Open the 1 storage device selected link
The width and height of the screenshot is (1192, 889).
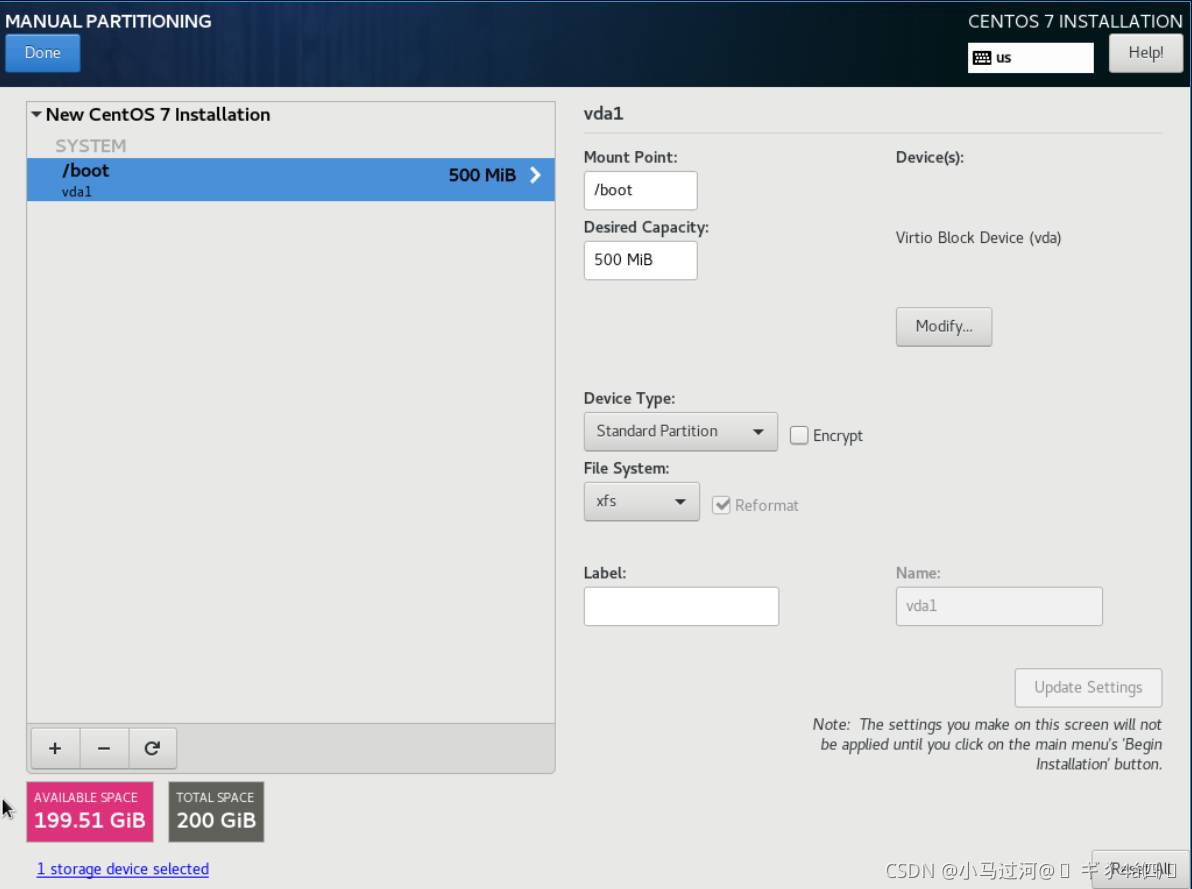(123, 869)
